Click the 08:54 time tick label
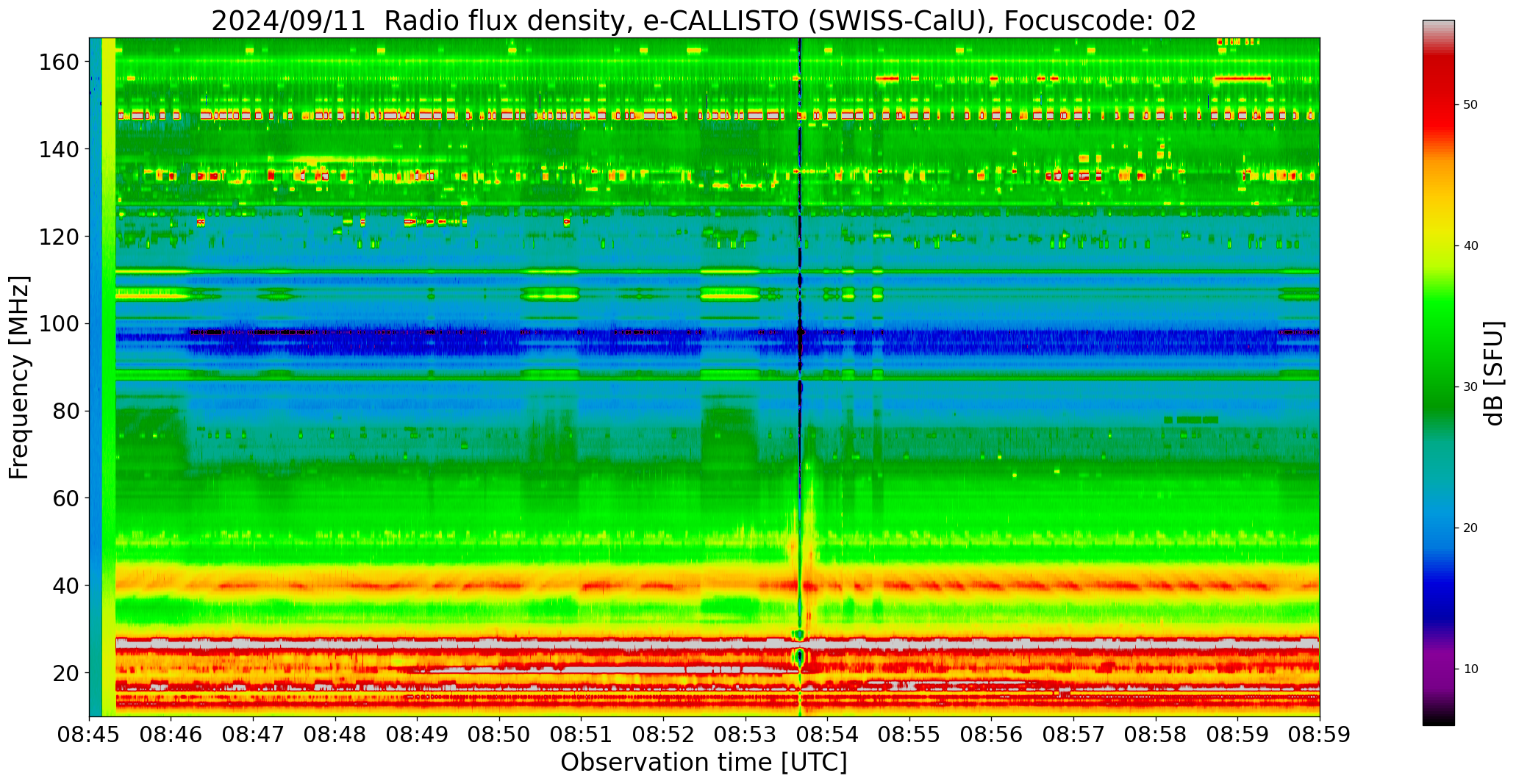 click(x=827, y=736)
